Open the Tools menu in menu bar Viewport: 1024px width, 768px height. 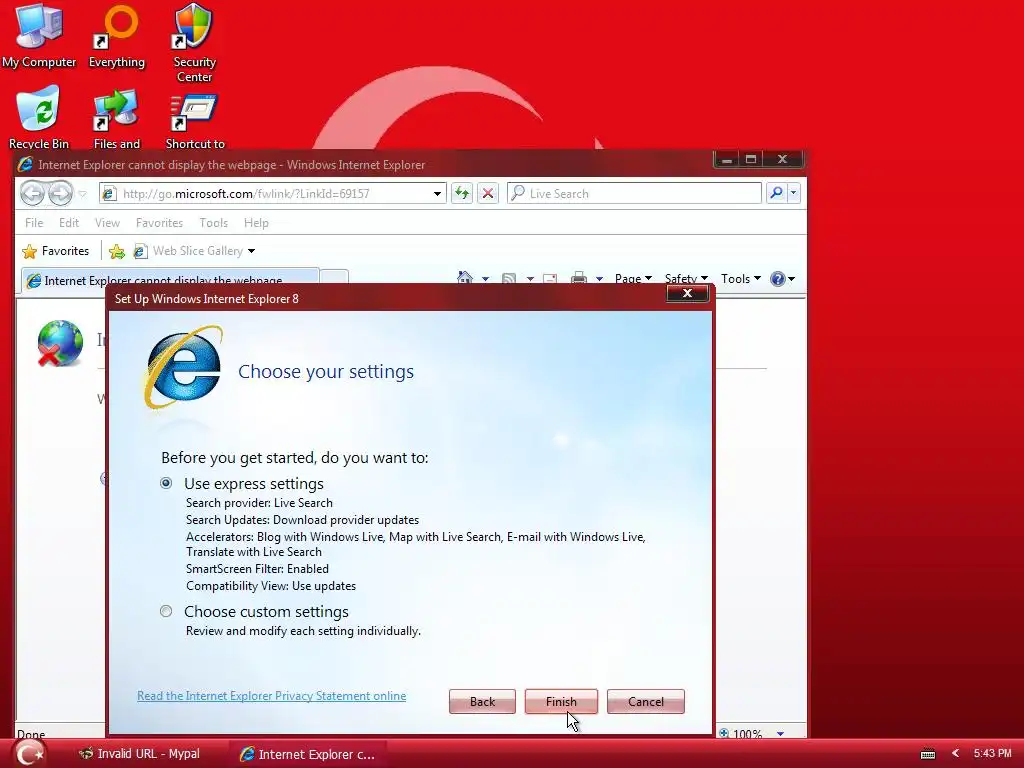click(x=214, y=223)
